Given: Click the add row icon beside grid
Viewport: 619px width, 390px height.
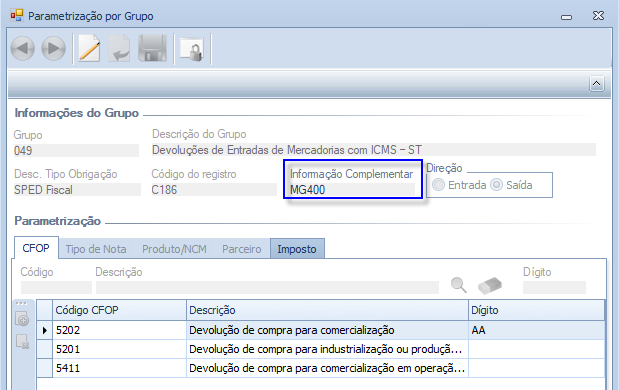Looking at the screenshot, I should click(22, 319).
